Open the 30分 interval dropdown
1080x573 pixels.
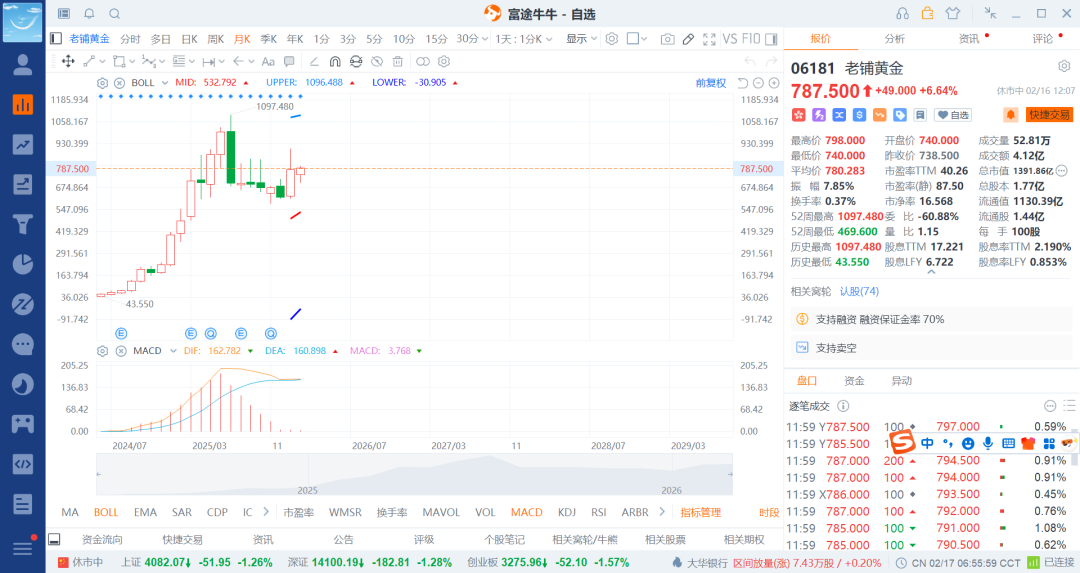coord(472,39)
